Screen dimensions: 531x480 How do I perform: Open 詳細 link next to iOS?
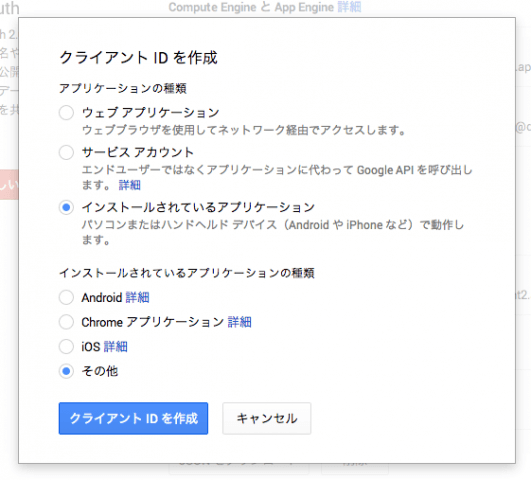(115, 347)
